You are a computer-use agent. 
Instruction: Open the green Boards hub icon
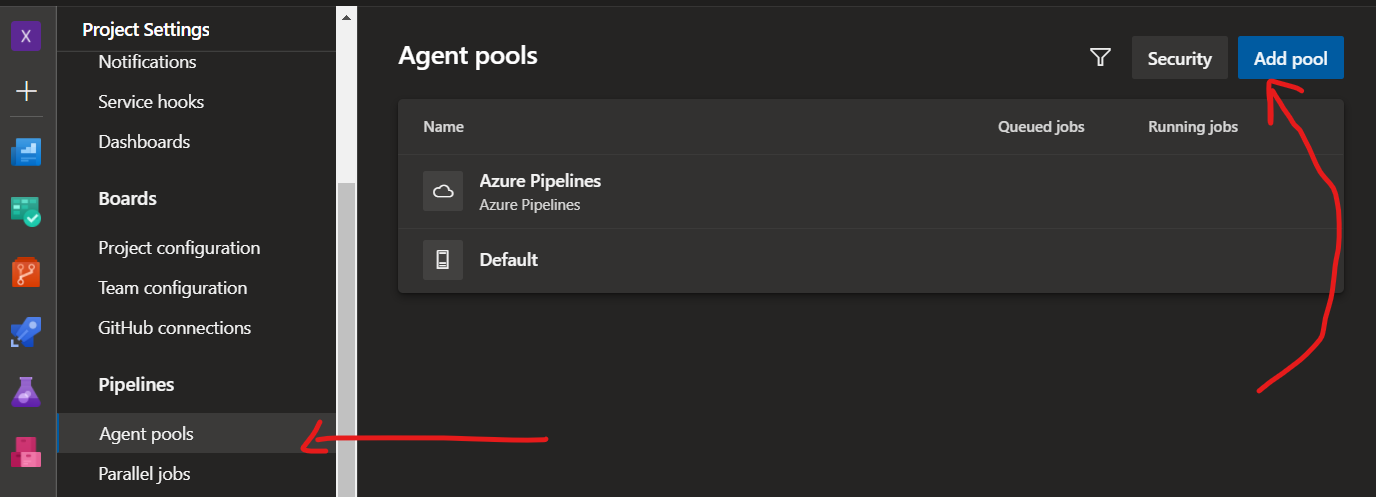click(x=26, y=212)
